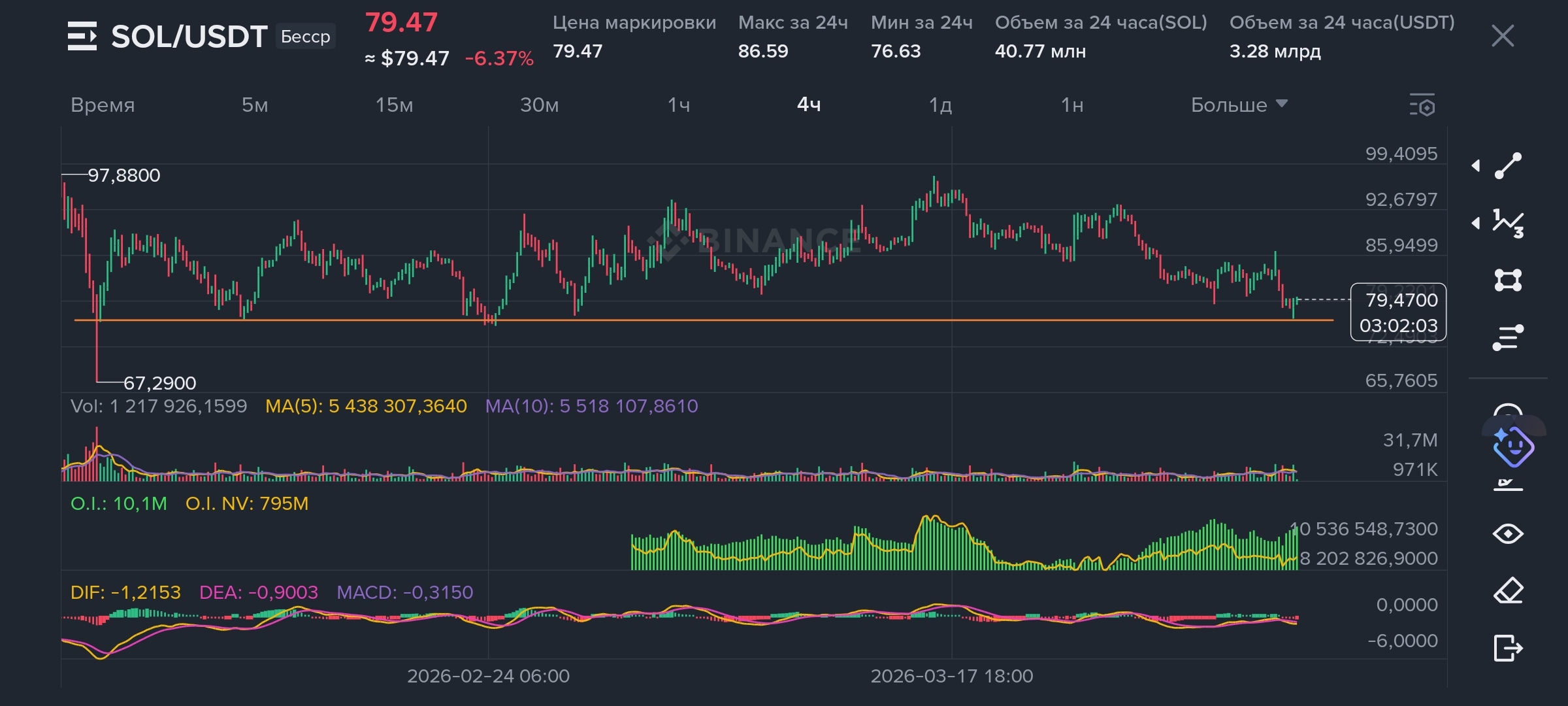The height and width of the screenshot is (706, 1568).
Task: Erase drawings with the eraser tool
Action: 1508,591
